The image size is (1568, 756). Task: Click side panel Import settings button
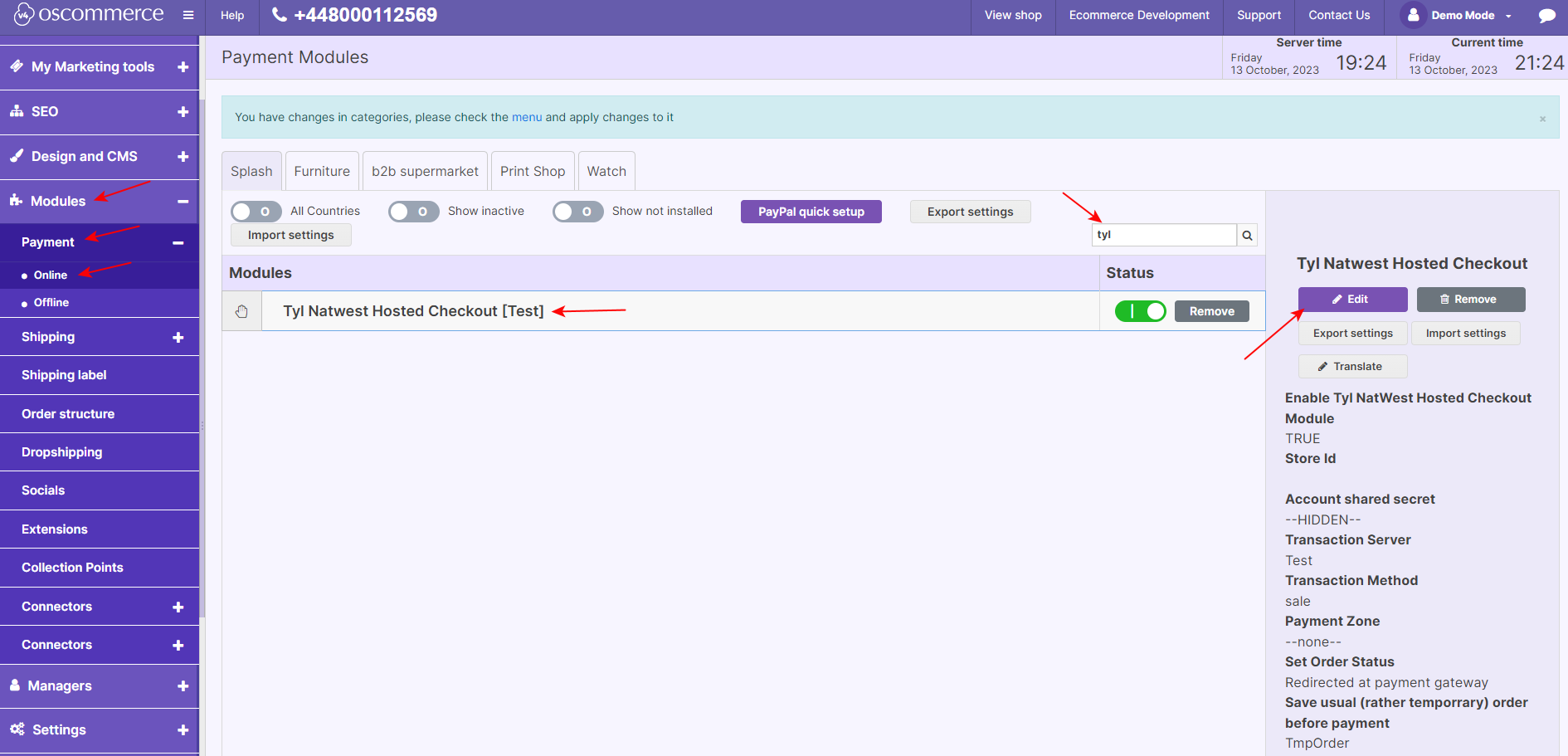tap(1466, 333)
